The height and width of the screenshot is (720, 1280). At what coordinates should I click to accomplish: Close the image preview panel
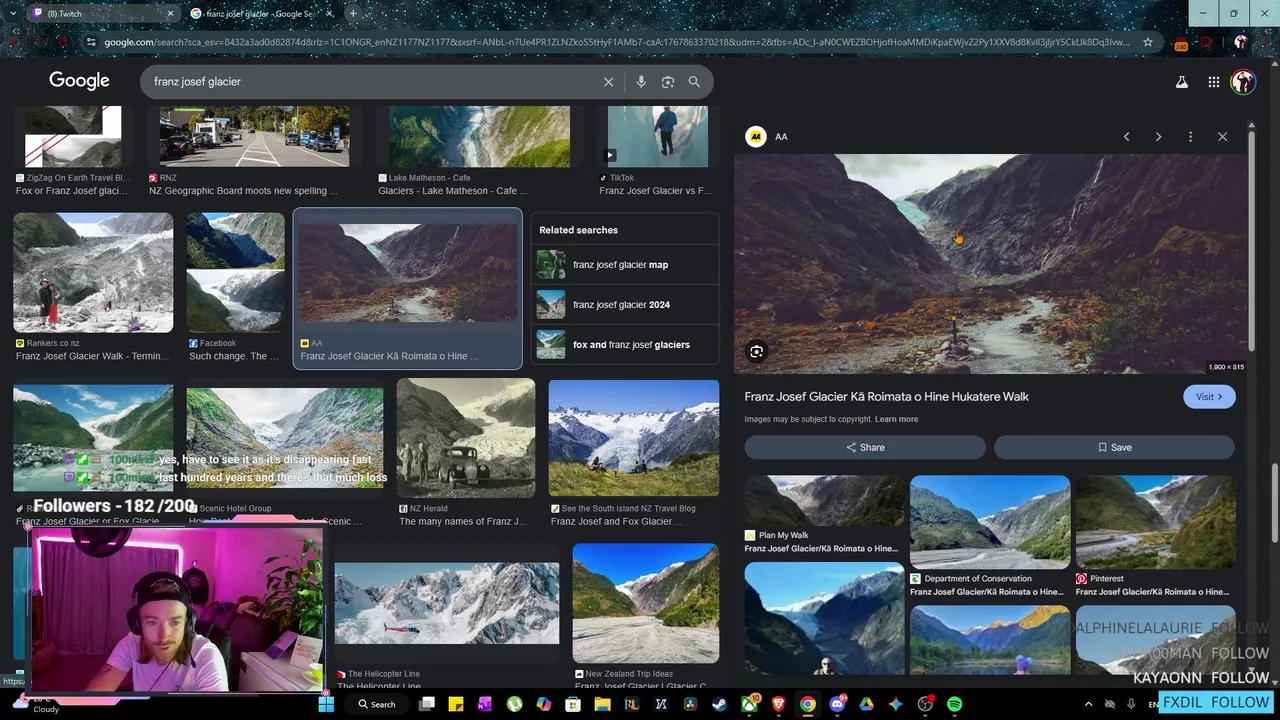[1222, 137]
